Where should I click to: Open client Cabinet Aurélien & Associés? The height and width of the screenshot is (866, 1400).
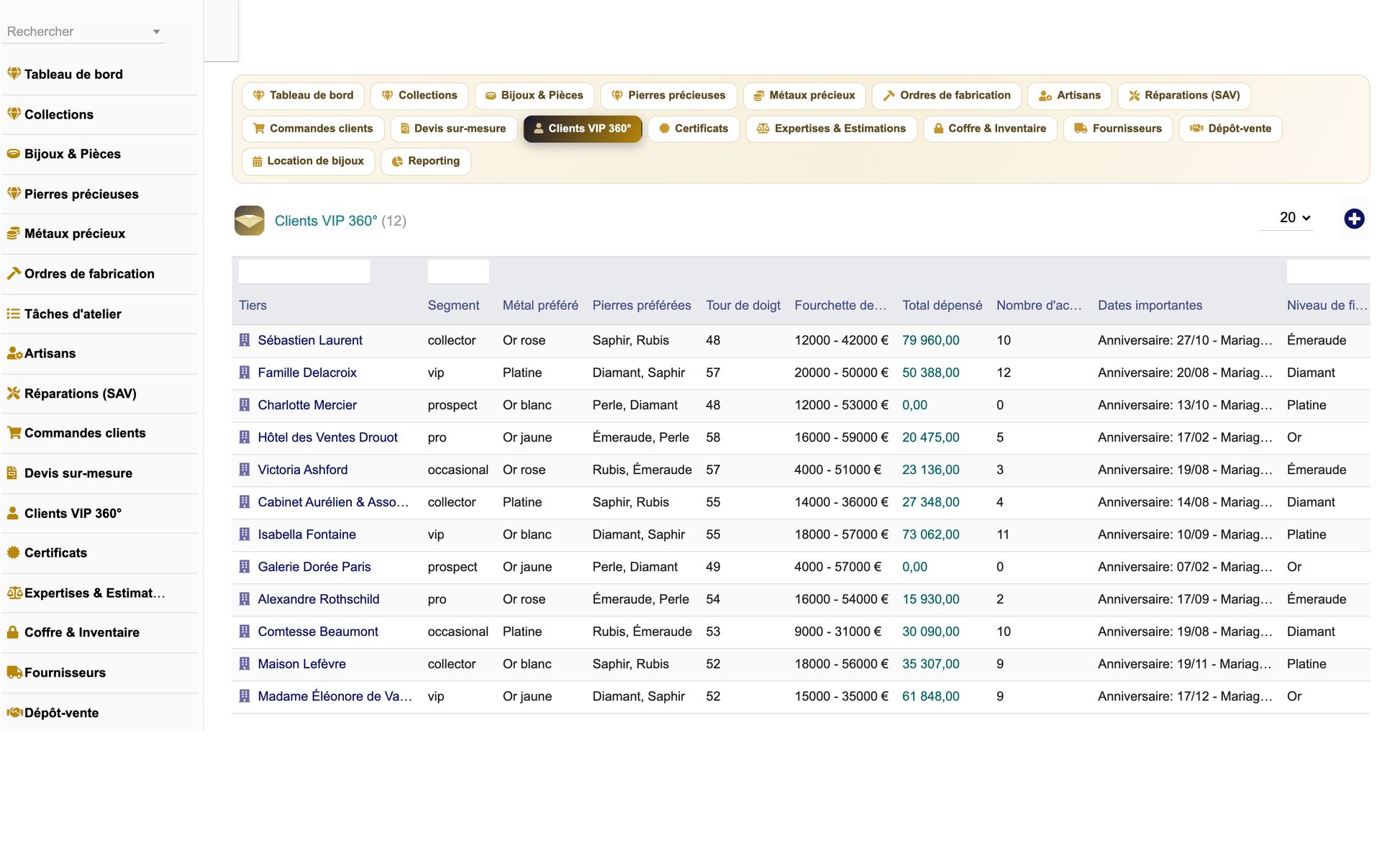[333, 502]
